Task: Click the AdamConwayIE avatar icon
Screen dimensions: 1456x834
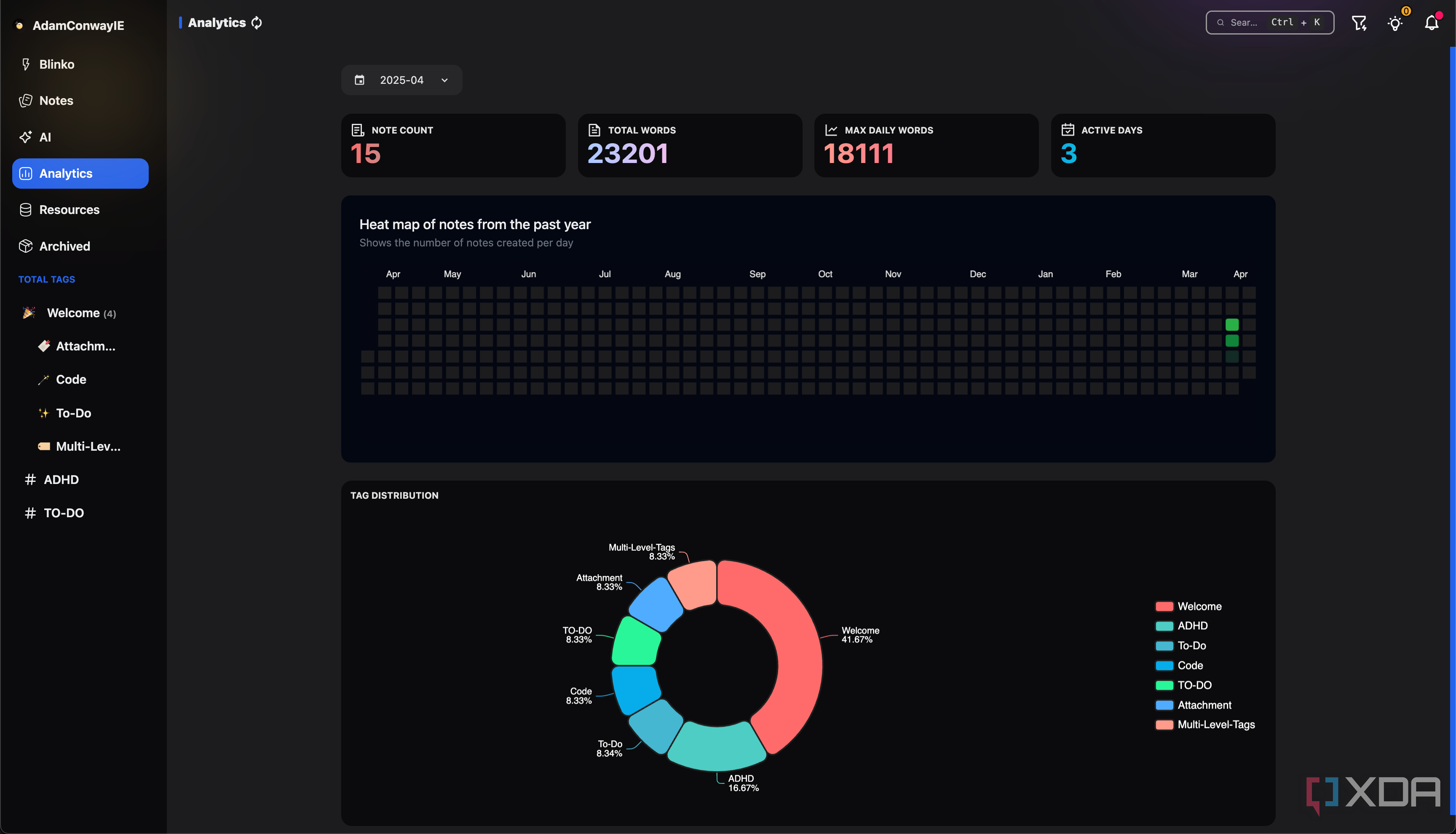Action: 19,25
